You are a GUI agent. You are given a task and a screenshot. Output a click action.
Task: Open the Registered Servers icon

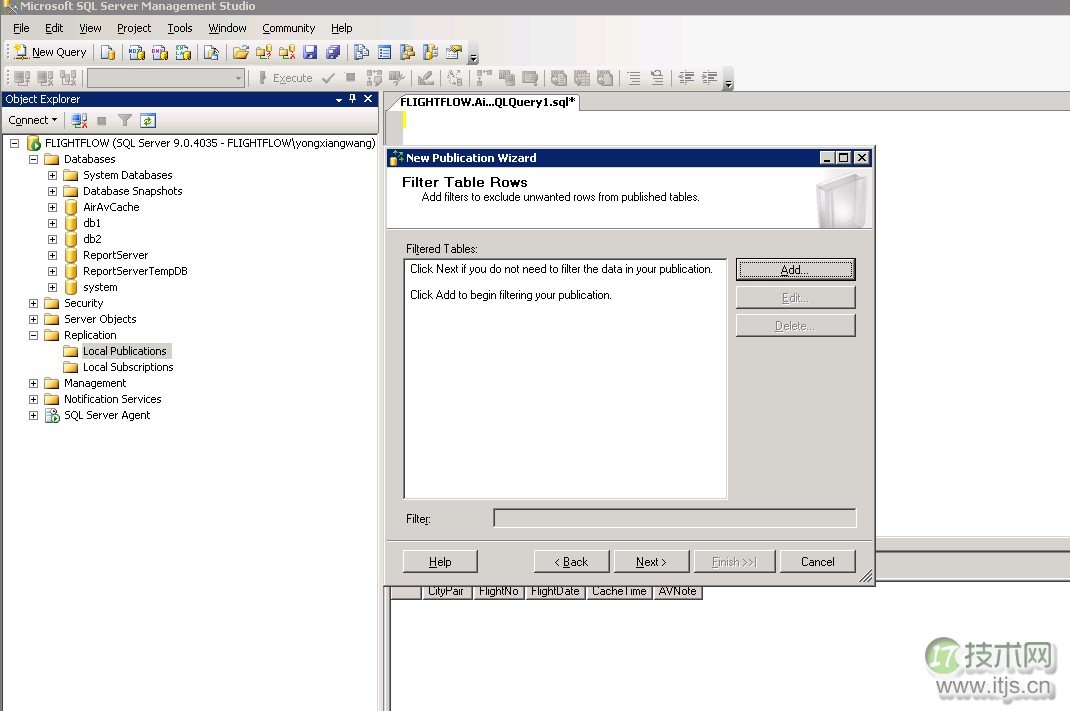click(x=362, y=52)
